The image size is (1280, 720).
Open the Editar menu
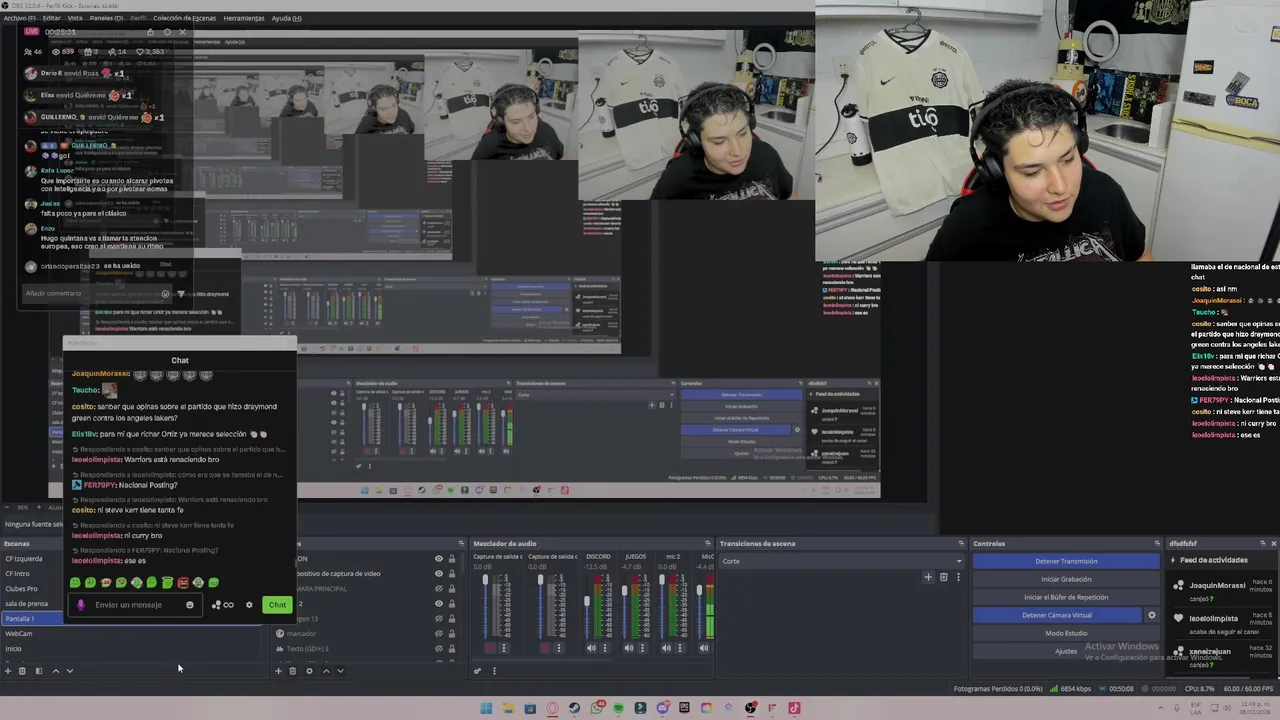pyautogui.click(x=51, y=18)
